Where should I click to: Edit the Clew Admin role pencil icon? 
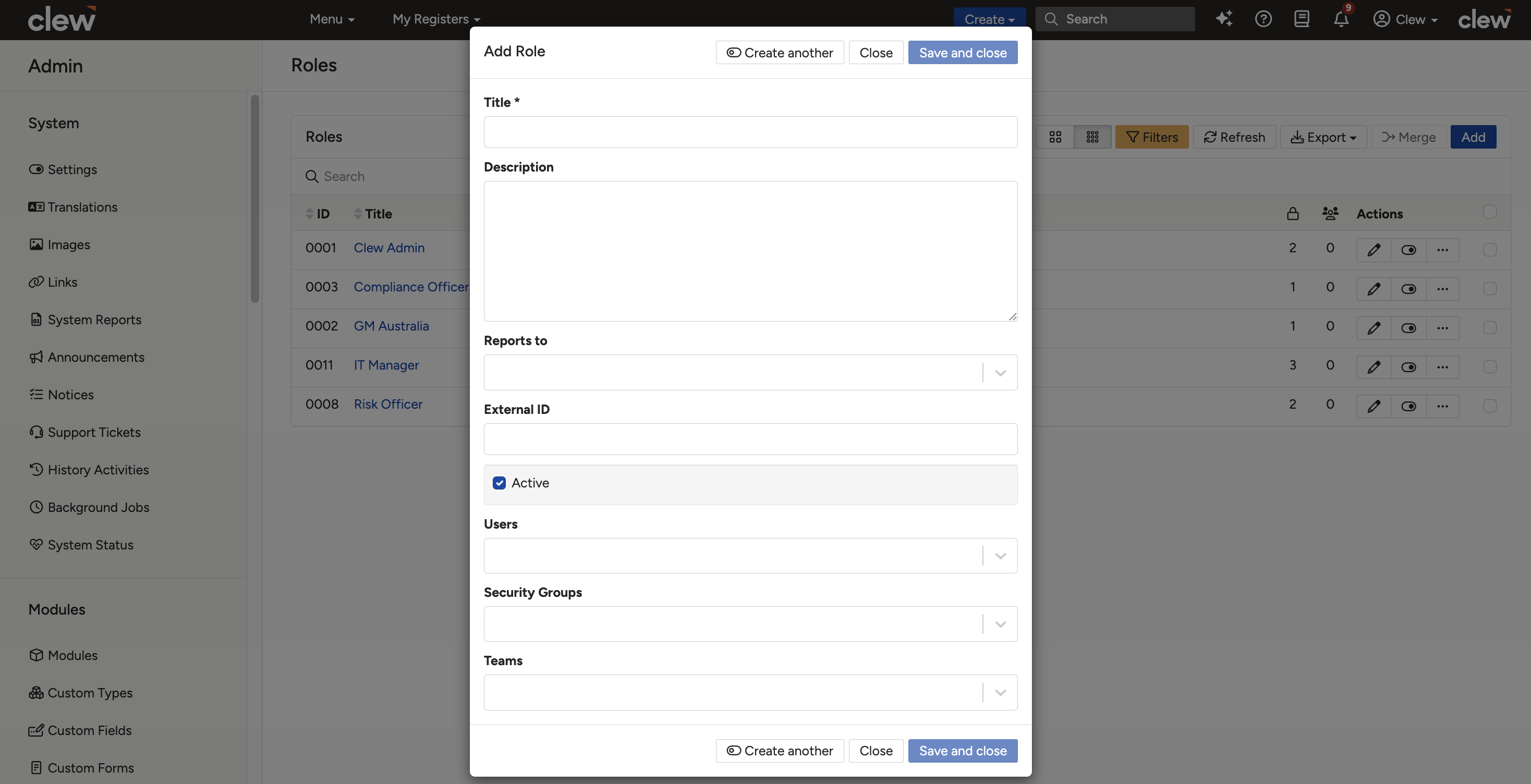click(1374, 250)
